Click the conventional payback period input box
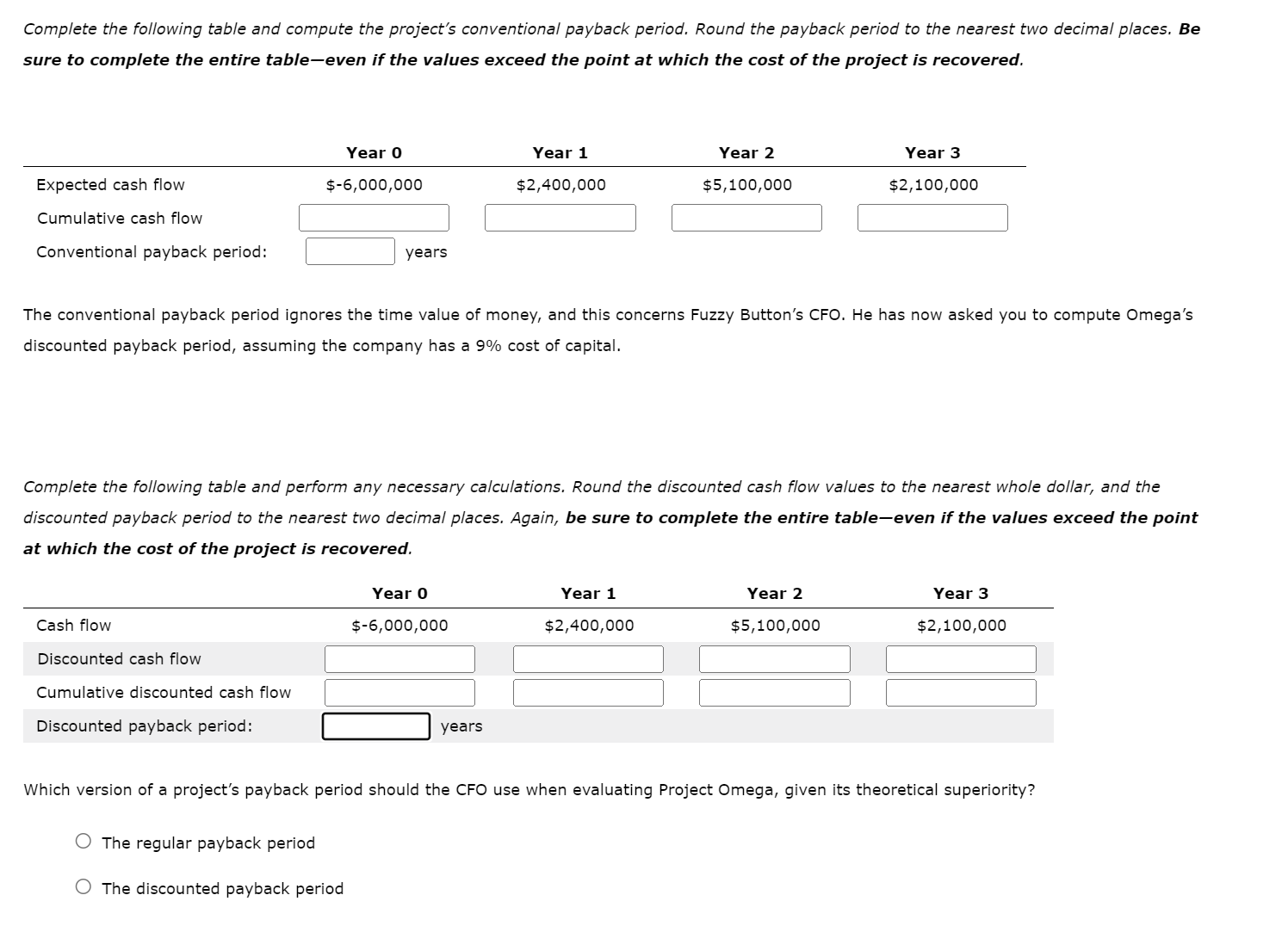 pyautogui.click(x=350, y=251)
